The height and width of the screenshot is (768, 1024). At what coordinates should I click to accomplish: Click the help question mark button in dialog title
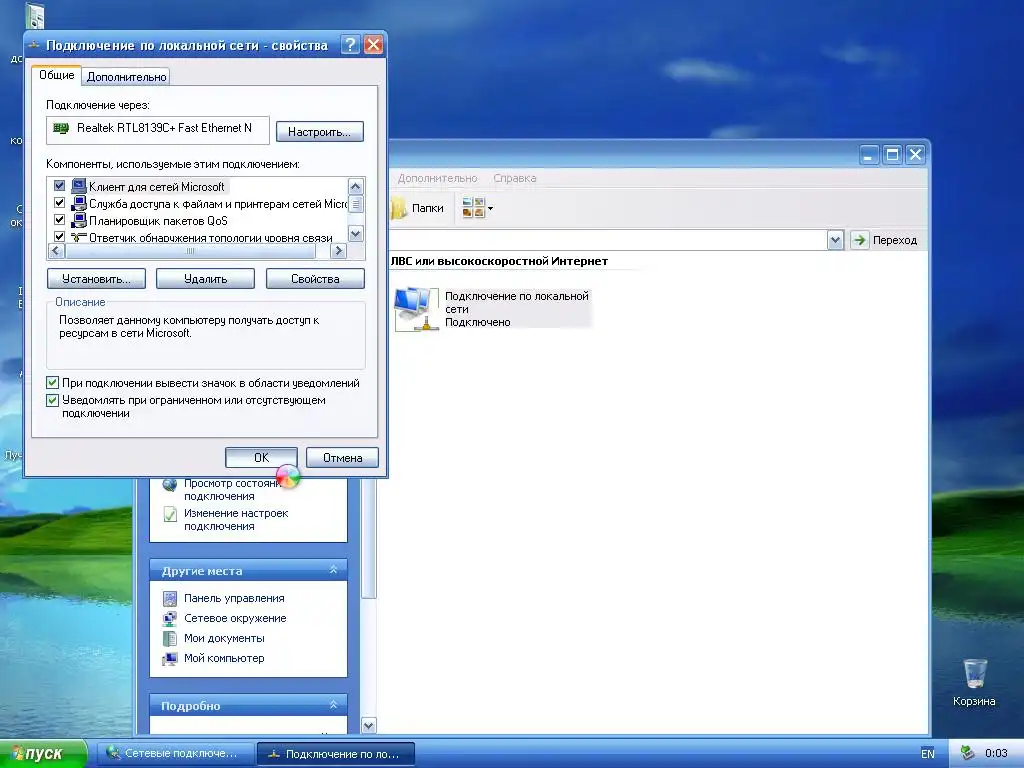click(x=350, y=44)
